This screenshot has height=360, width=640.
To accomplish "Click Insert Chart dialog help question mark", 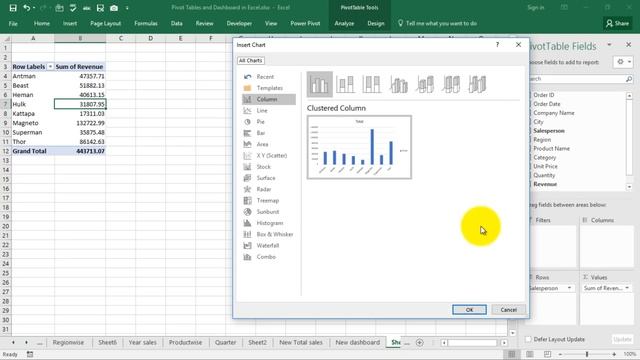I will (497, 44).
